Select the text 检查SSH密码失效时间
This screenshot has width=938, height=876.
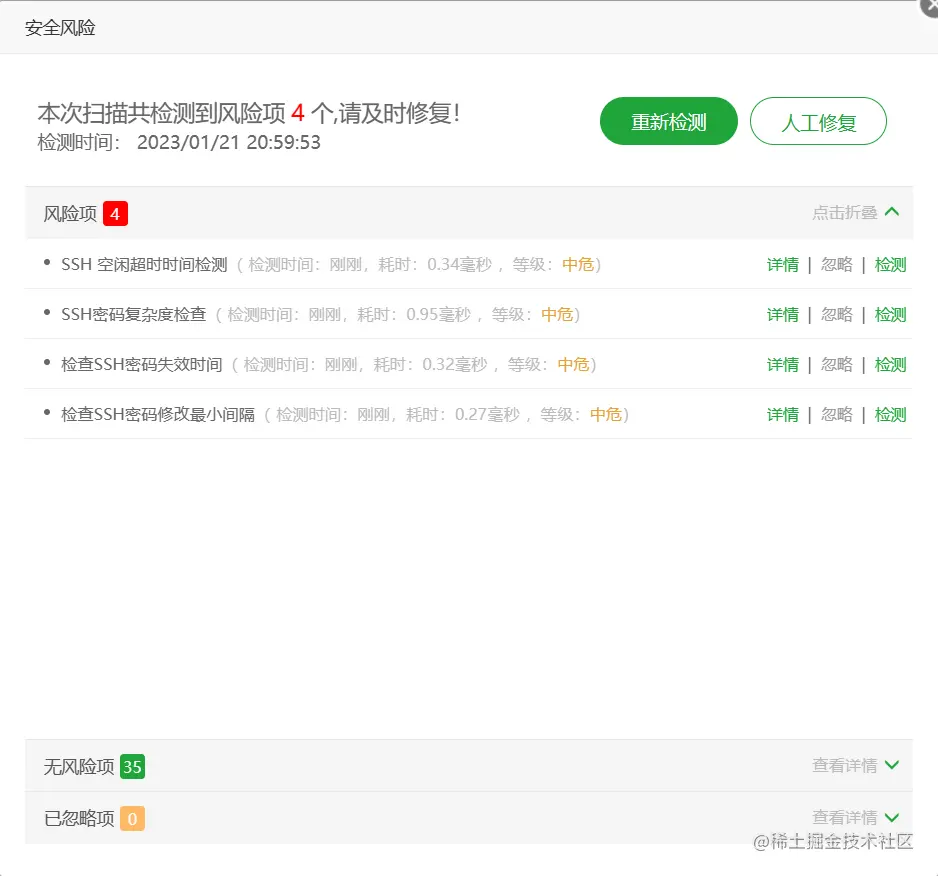142,364
